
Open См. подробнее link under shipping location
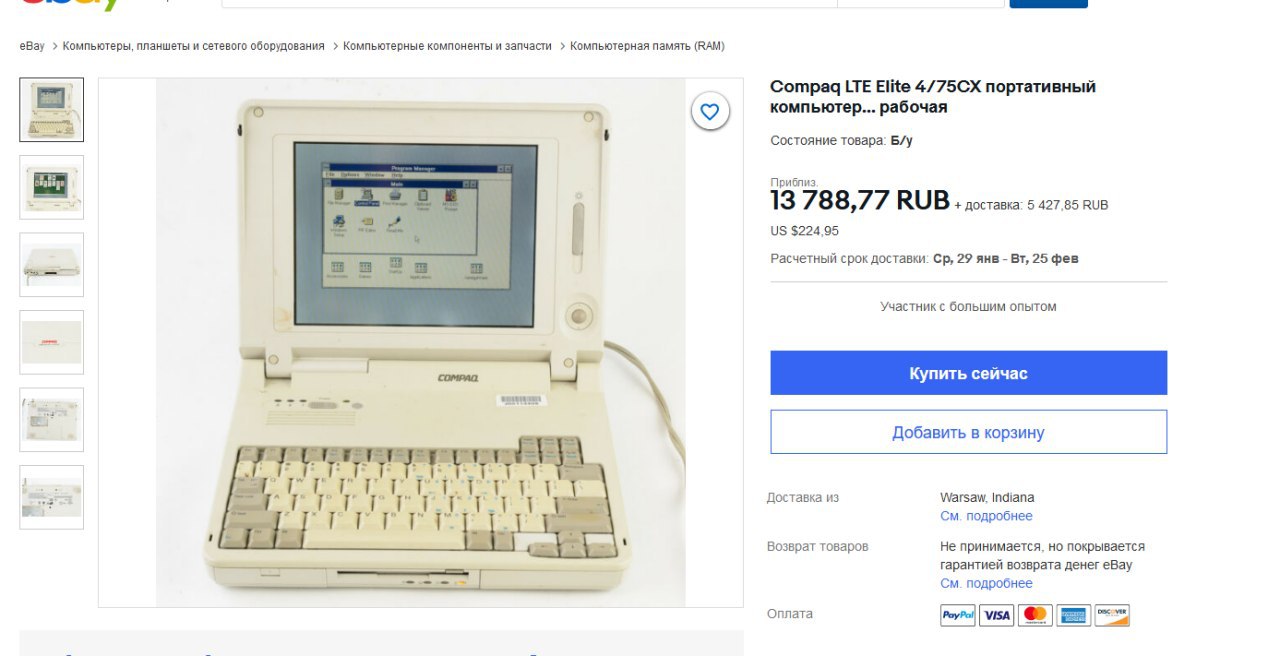pyautogui.click(x=986, y=516)
